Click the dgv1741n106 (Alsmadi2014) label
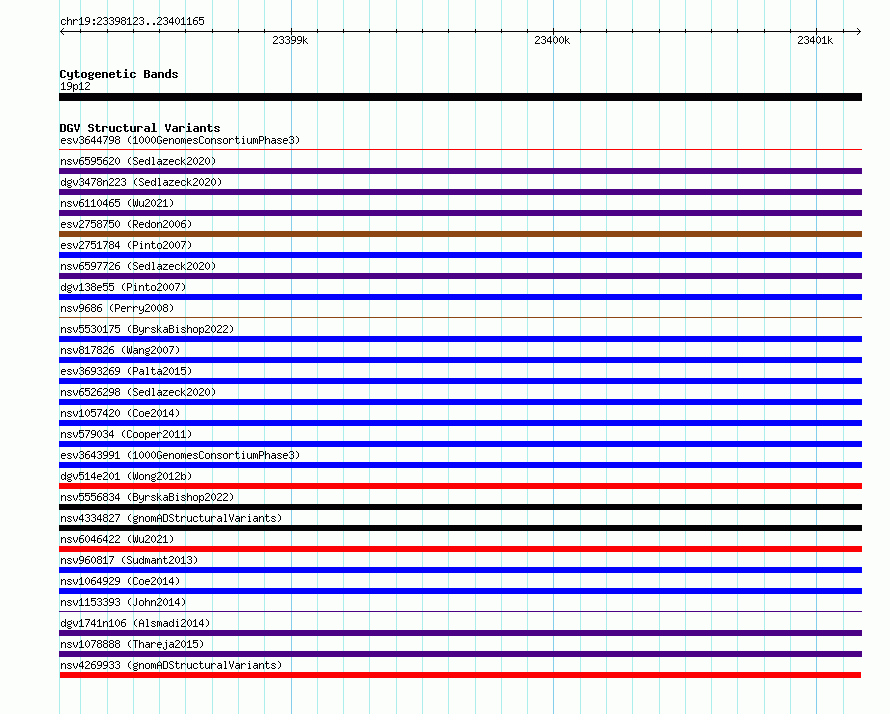The width and height of the screenshot is (890, 714). pos(135,623)
